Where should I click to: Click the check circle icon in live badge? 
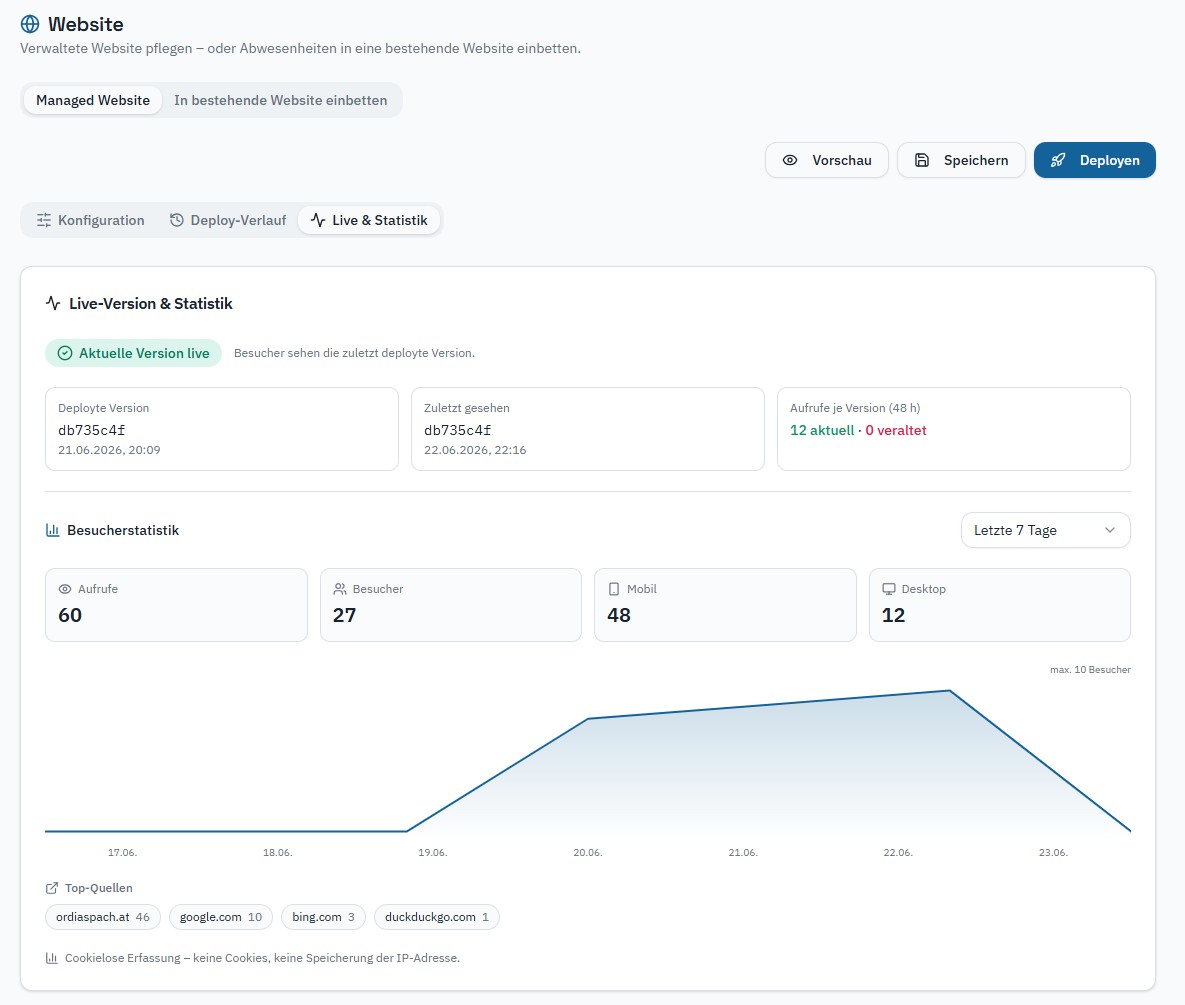(65, 353)
